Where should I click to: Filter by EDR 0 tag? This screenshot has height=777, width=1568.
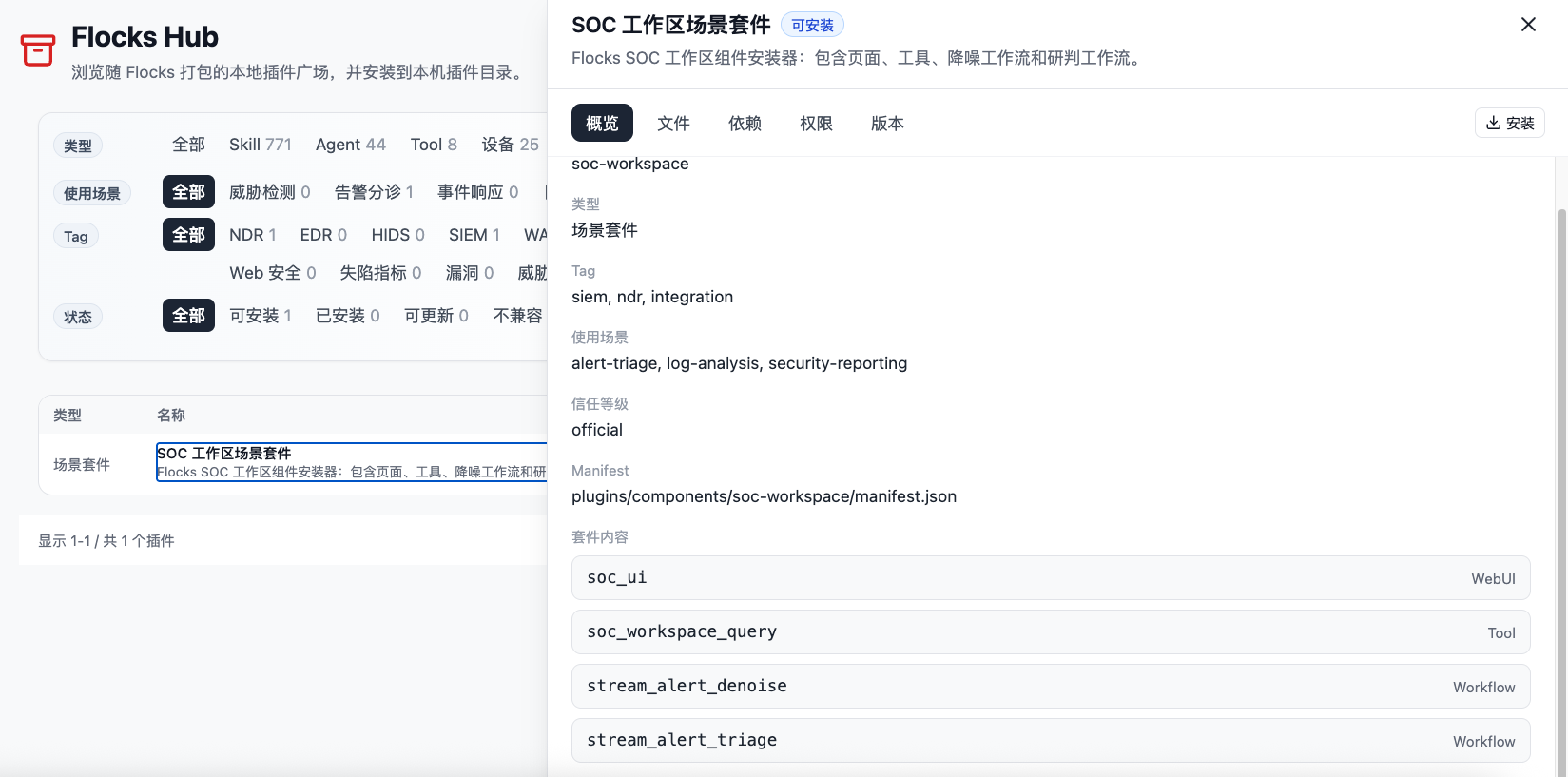point(323,235)
